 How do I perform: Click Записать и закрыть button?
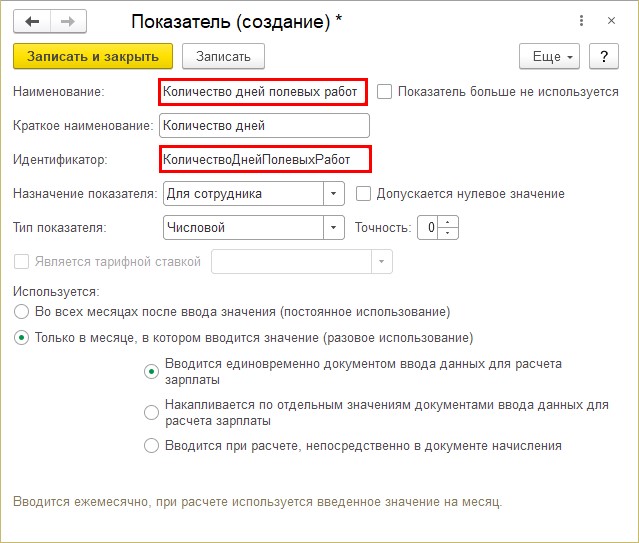click(93, 56)
